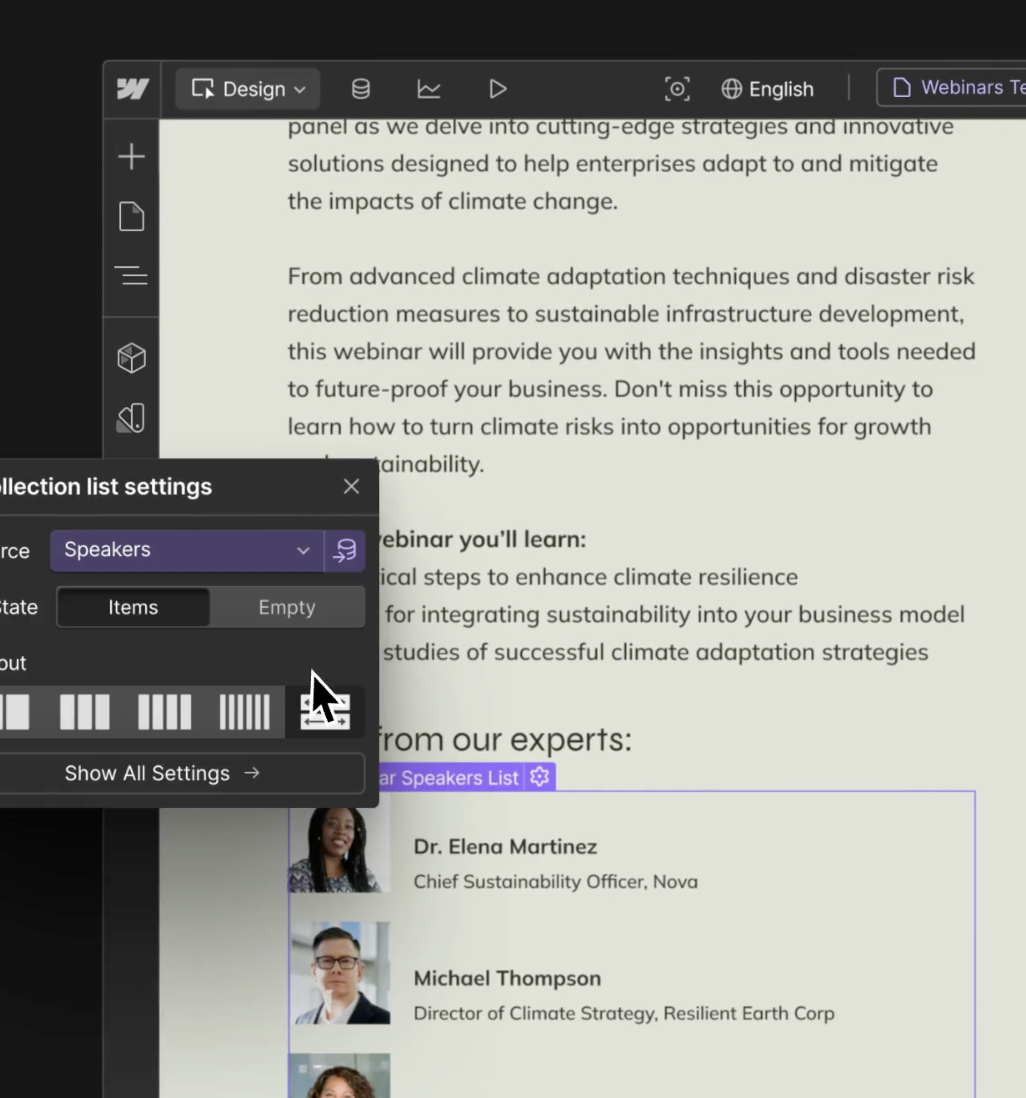Switch state to Empty
The image size is (1026, 1098).
[287, 607]
